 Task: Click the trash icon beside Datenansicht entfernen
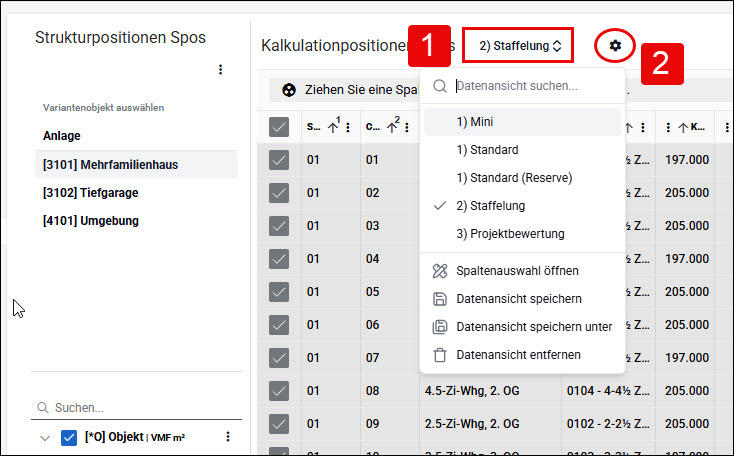coord(440,355)
